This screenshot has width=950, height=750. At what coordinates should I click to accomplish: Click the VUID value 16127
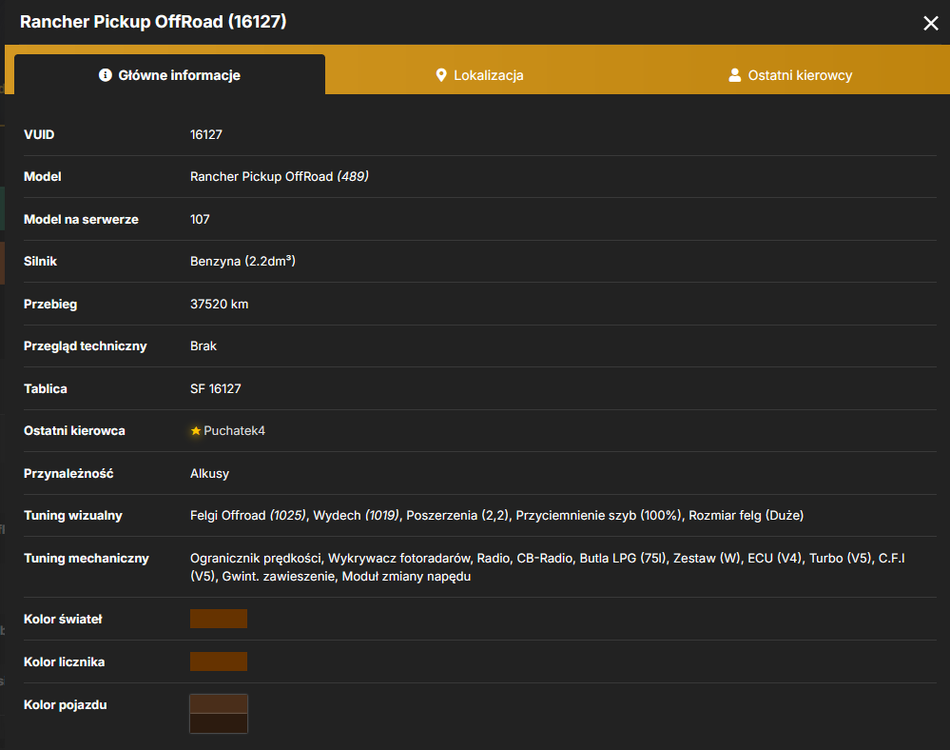[206, 134]
